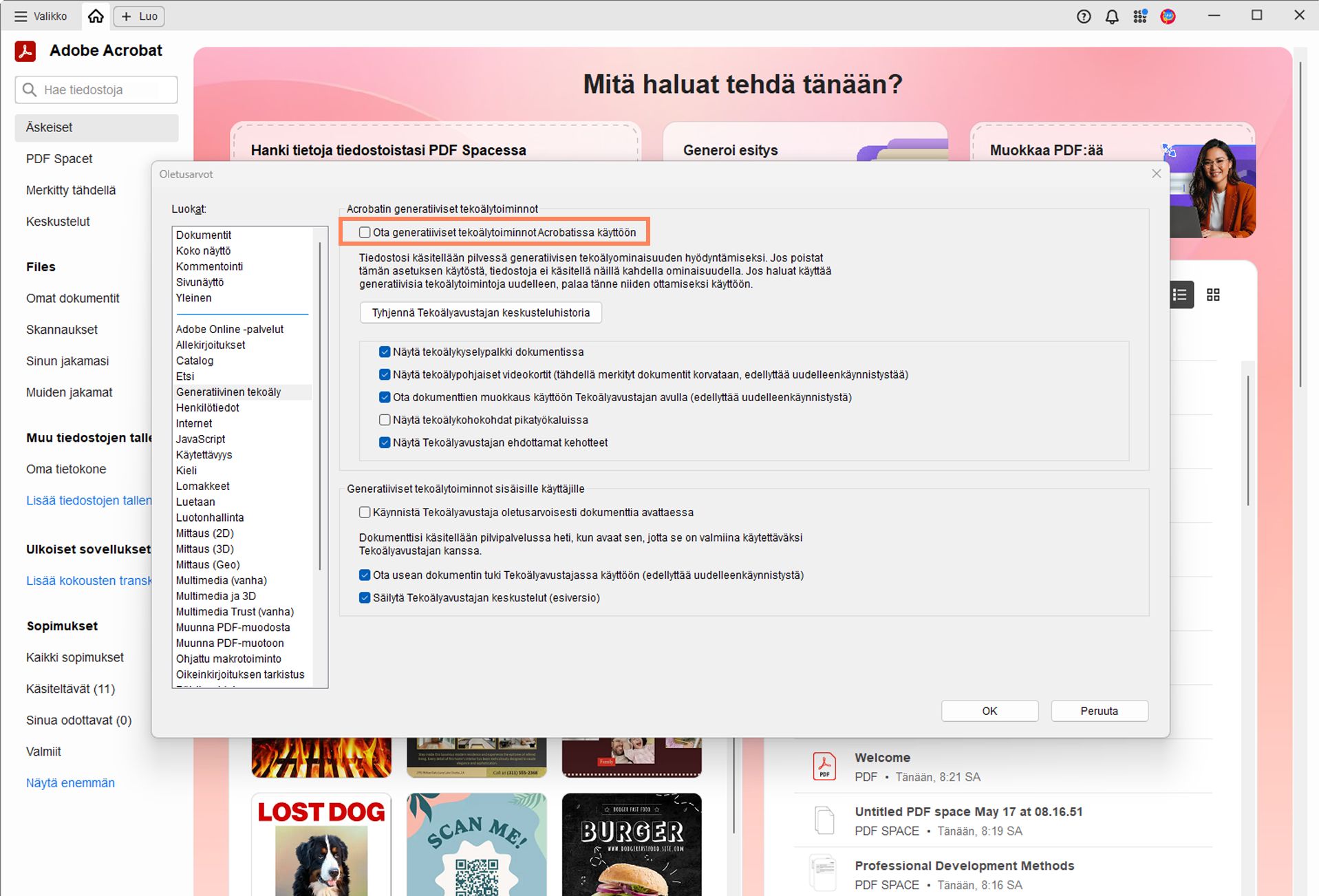Open Oma tietokone in the sidebar
This screenshot has width=1319, height=896.
(x=66, y=469)
